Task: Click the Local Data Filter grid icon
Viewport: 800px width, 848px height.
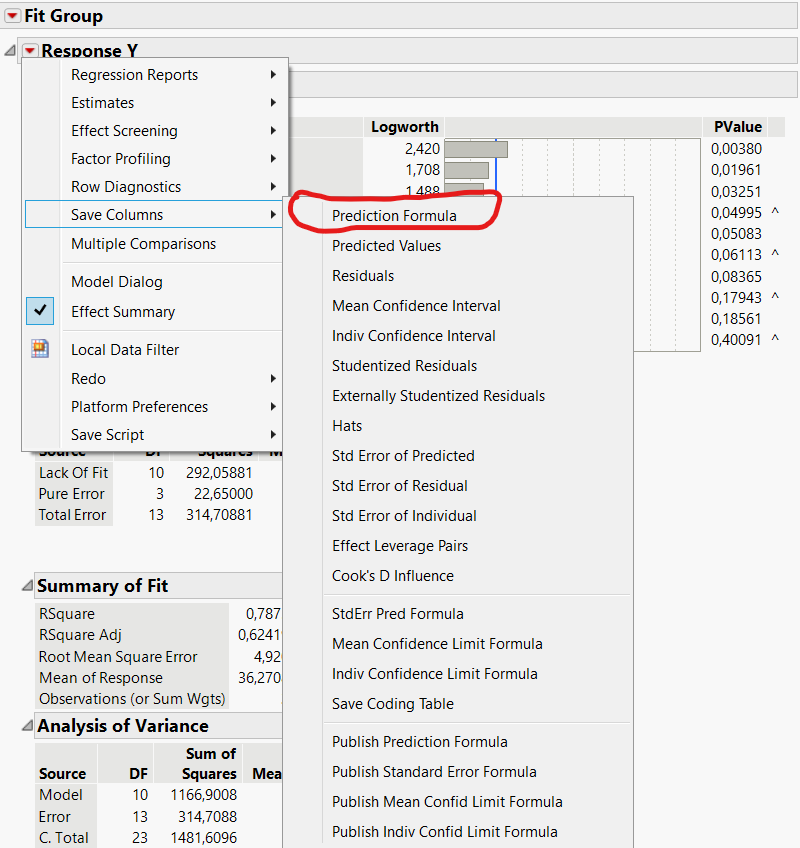Action: click(x=41, y=350)
